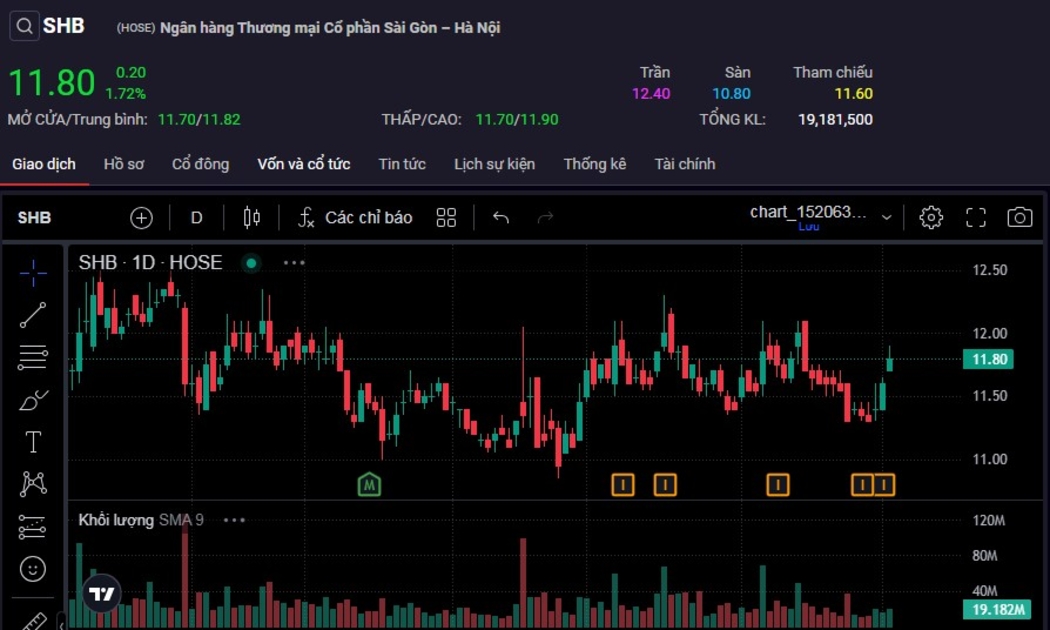Open the Cổ đông tab
Screen dimensions: 1050x630
tap(200, 164)
